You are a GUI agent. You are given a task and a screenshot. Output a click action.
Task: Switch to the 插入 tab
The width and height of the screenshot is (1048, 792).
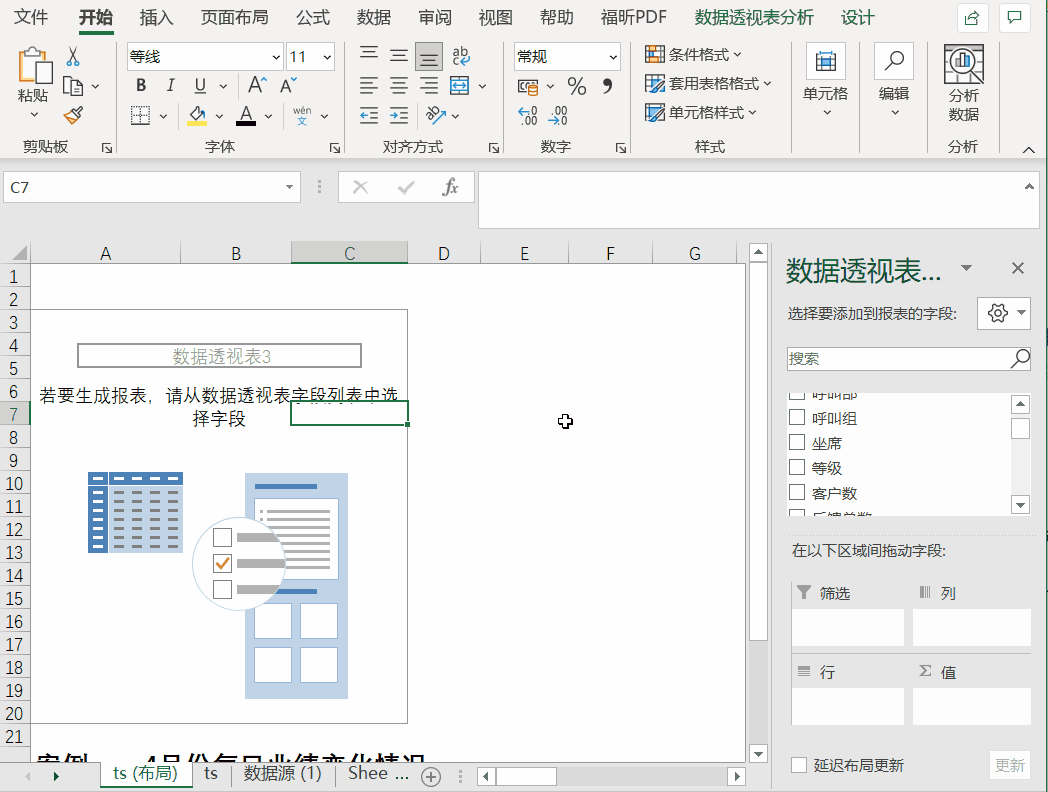click(156, 17)
